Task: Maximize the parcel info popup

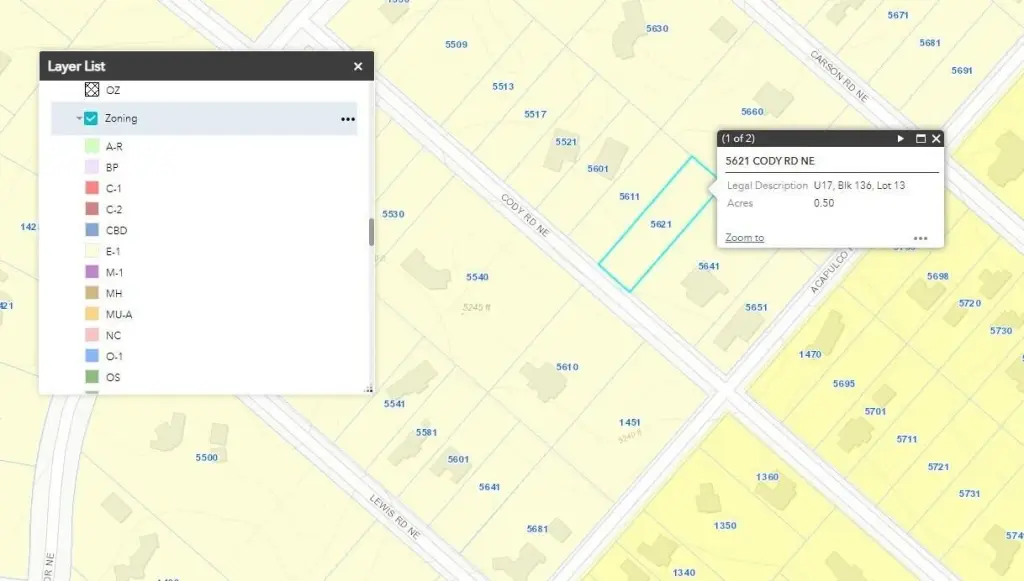Action: tap(920, 139)
